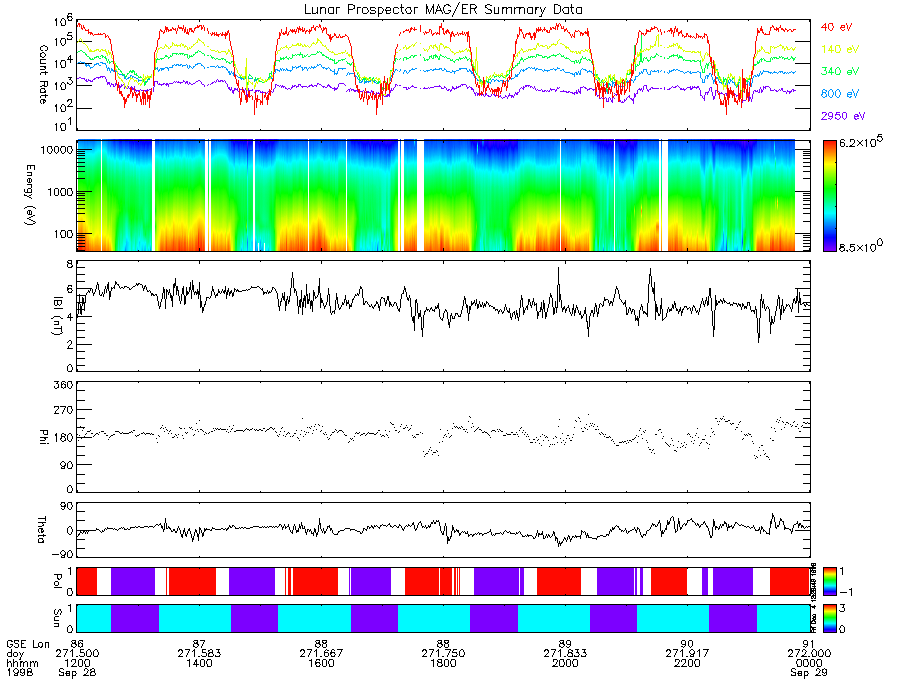Click the "1400" time tick label
Screen dimensions: 900x700
click(x=199, y=663)
